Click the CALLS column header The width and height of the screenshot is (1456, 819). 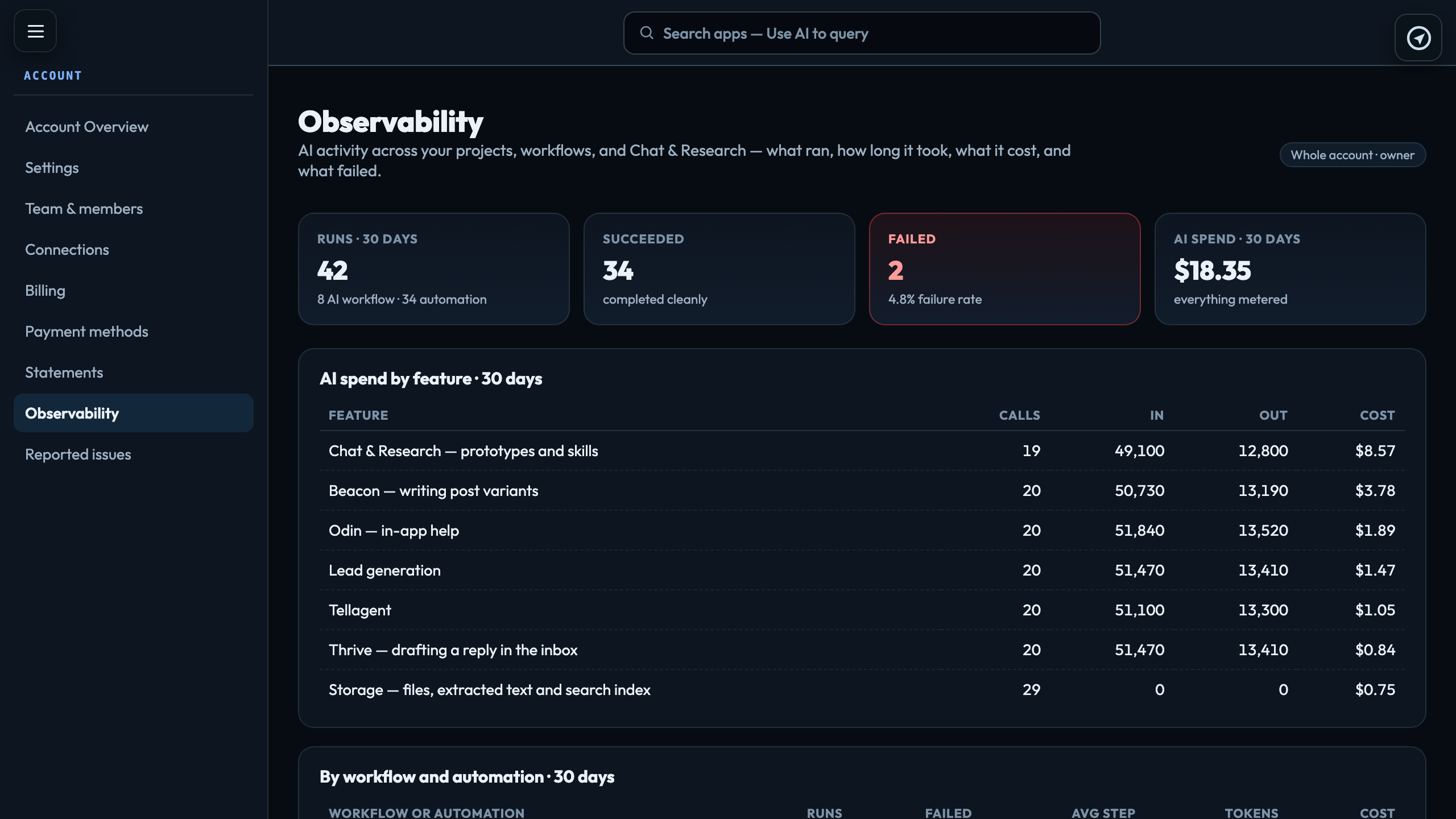coord(1020,415)
